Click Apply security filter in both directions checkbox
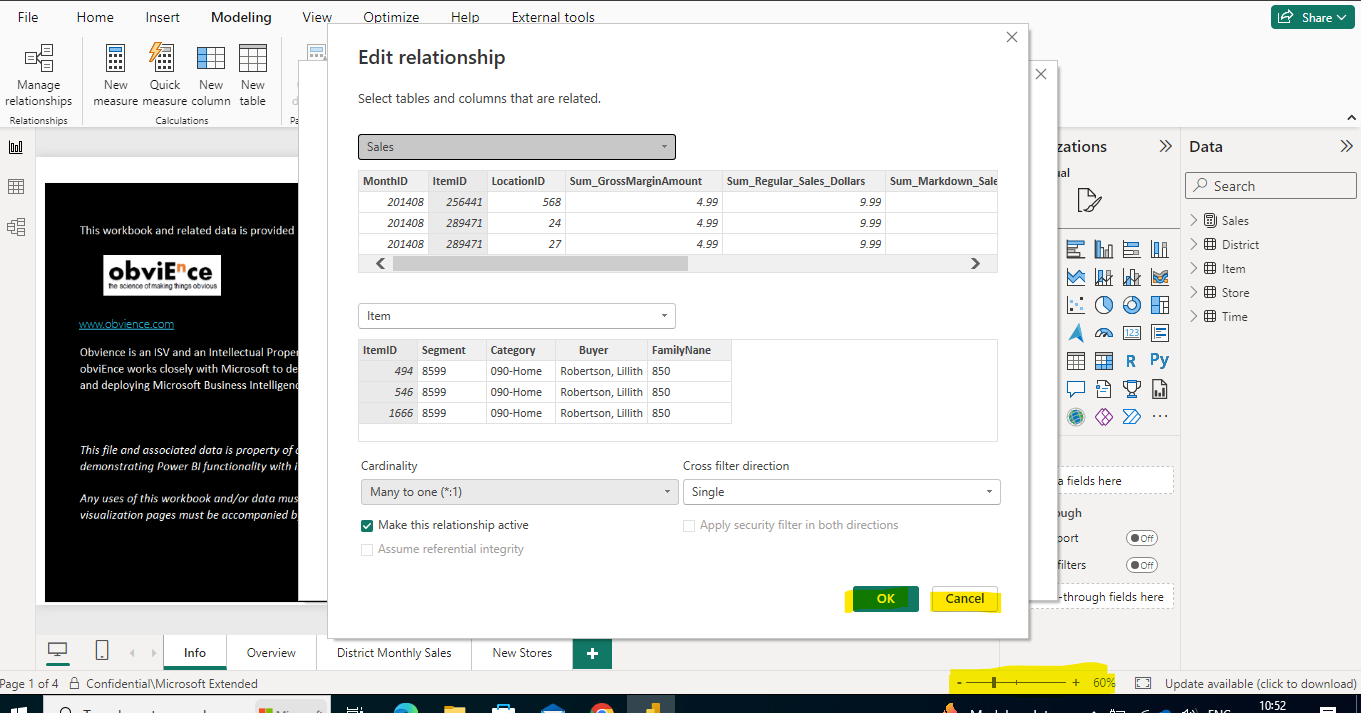 689,525
